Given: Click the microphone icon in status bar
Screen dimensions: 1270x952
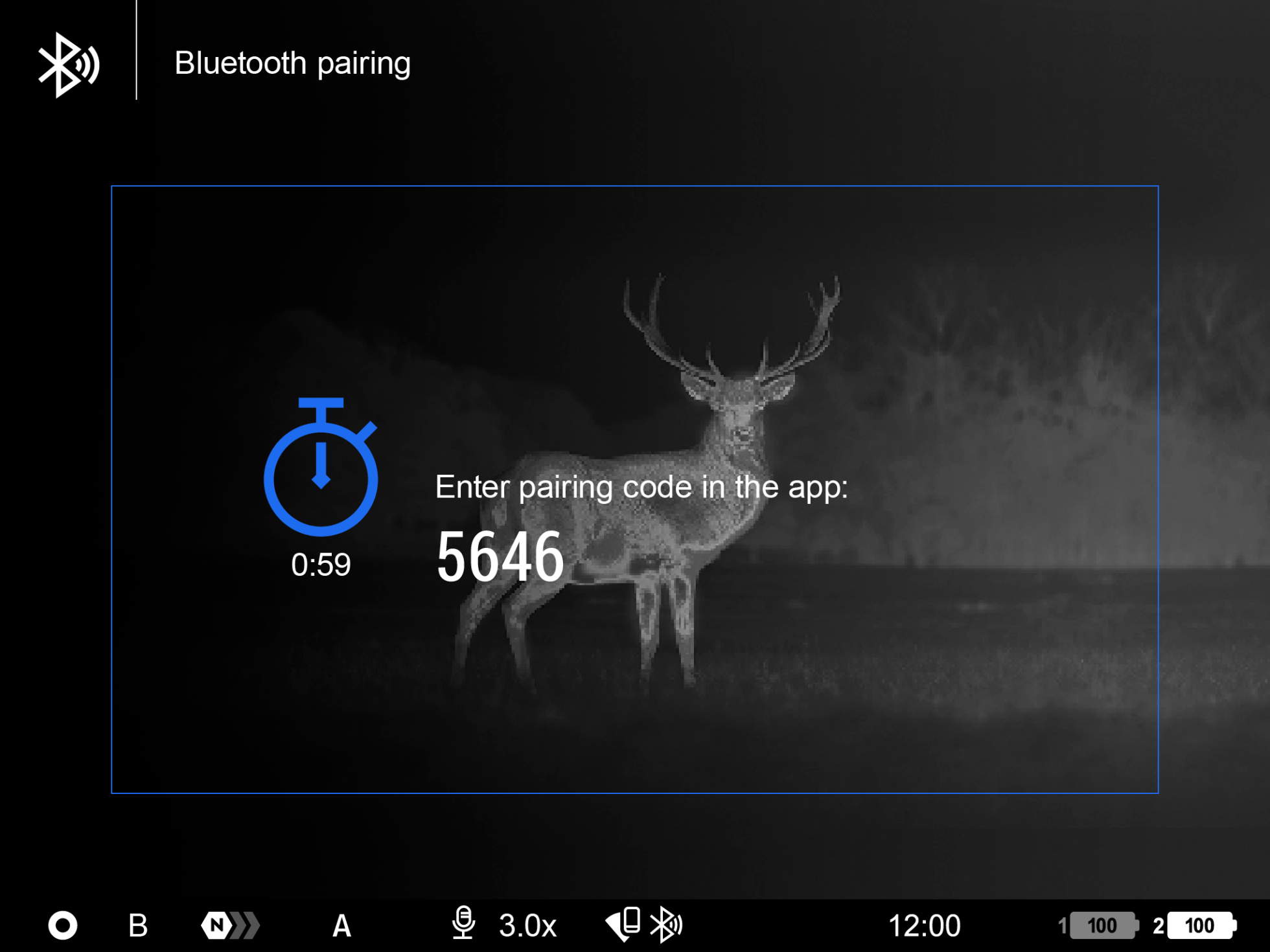Looking at the screenshot, I should click(x=463, y=923).
